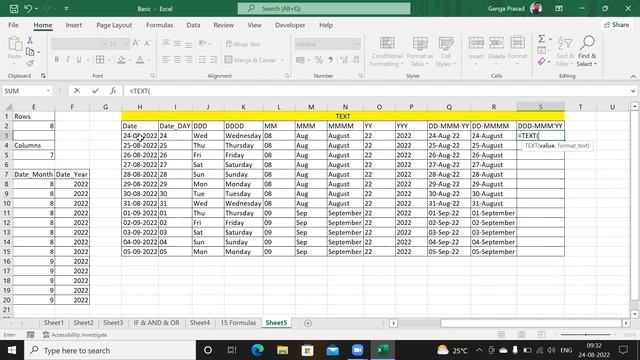Toggle Underline formatting
The image size is (640, 360).
(79, 60)
